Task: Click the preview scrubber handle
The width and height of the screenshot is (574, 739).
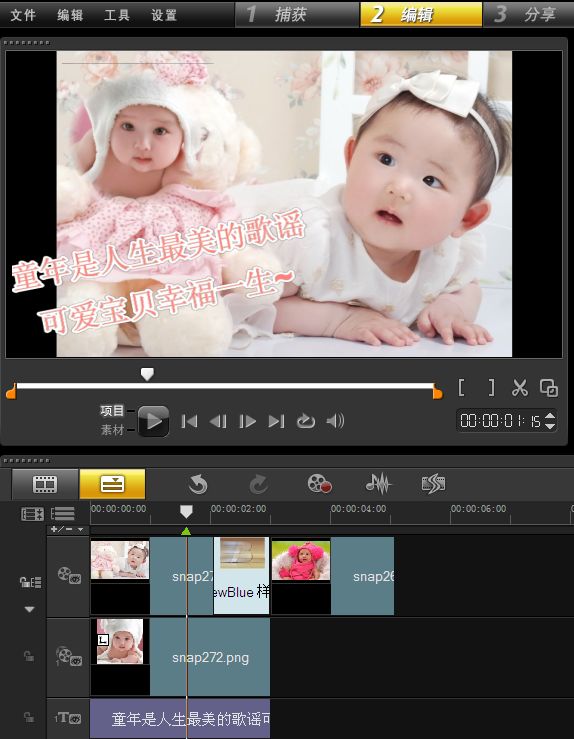Action: (x=147, y=374)
